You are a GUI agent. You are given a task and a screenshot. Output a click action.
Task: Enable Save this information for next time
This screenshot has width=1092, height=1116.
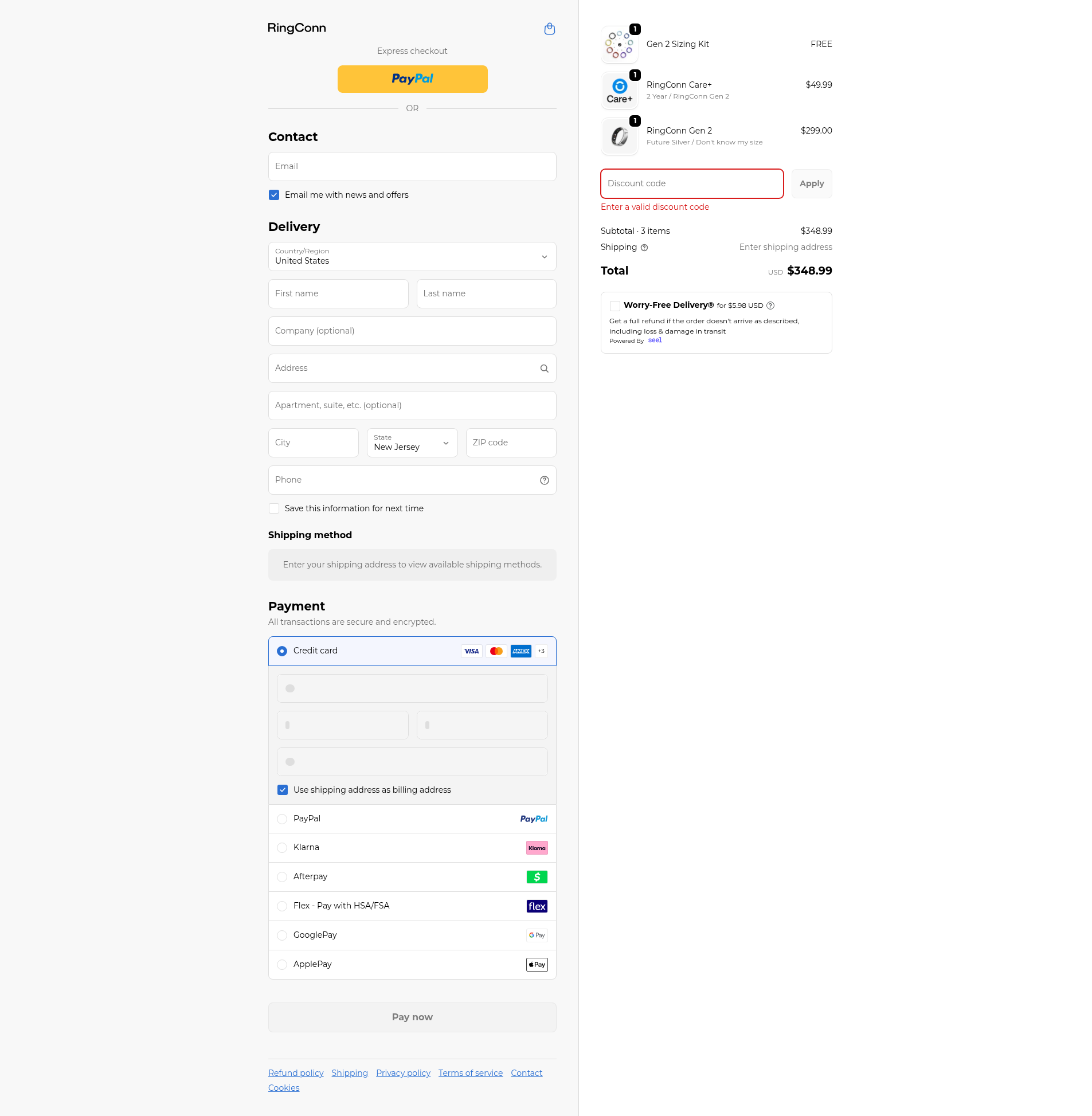tap(274, 508)
